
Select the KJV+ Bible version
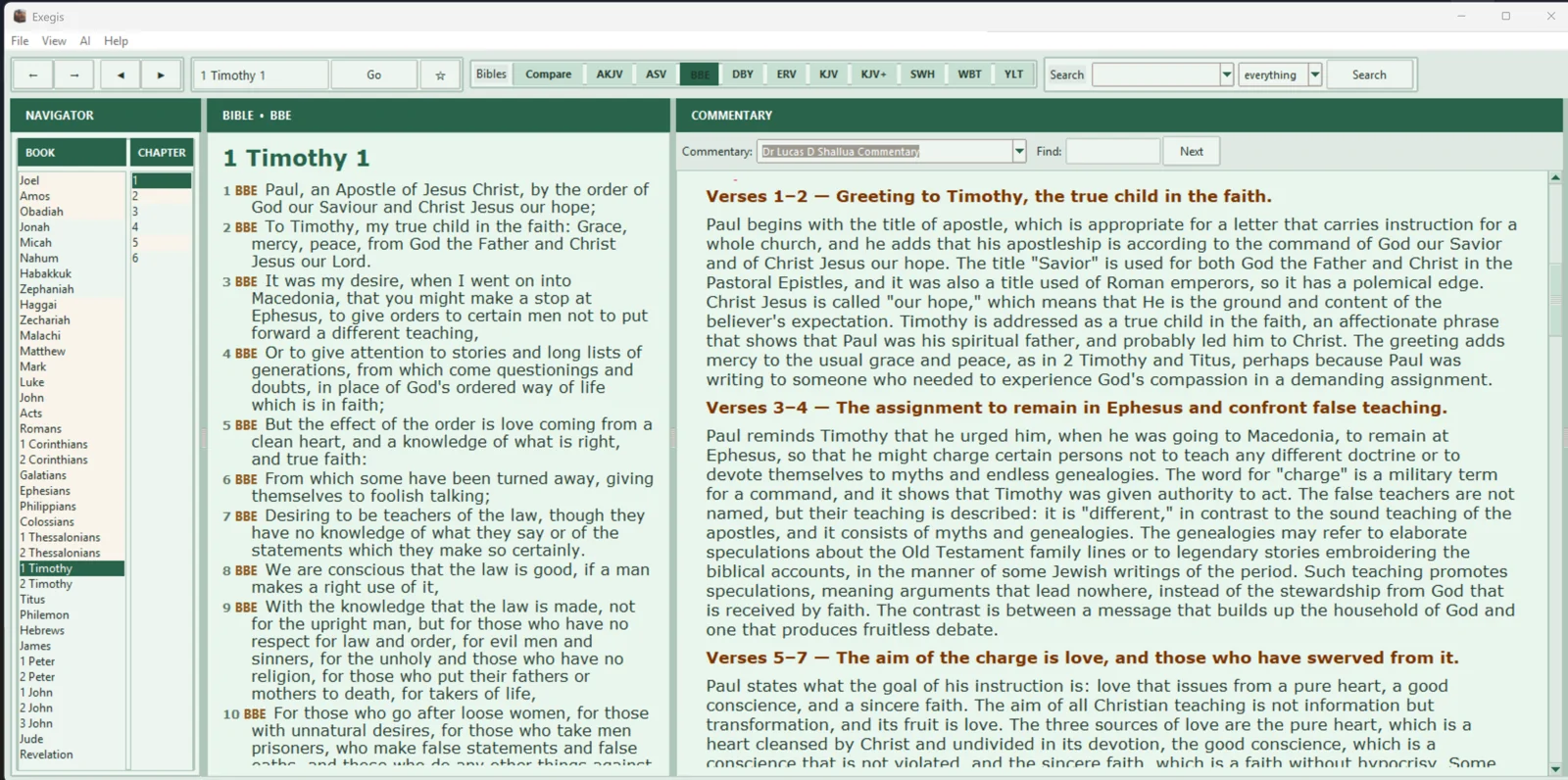(873, 74)
